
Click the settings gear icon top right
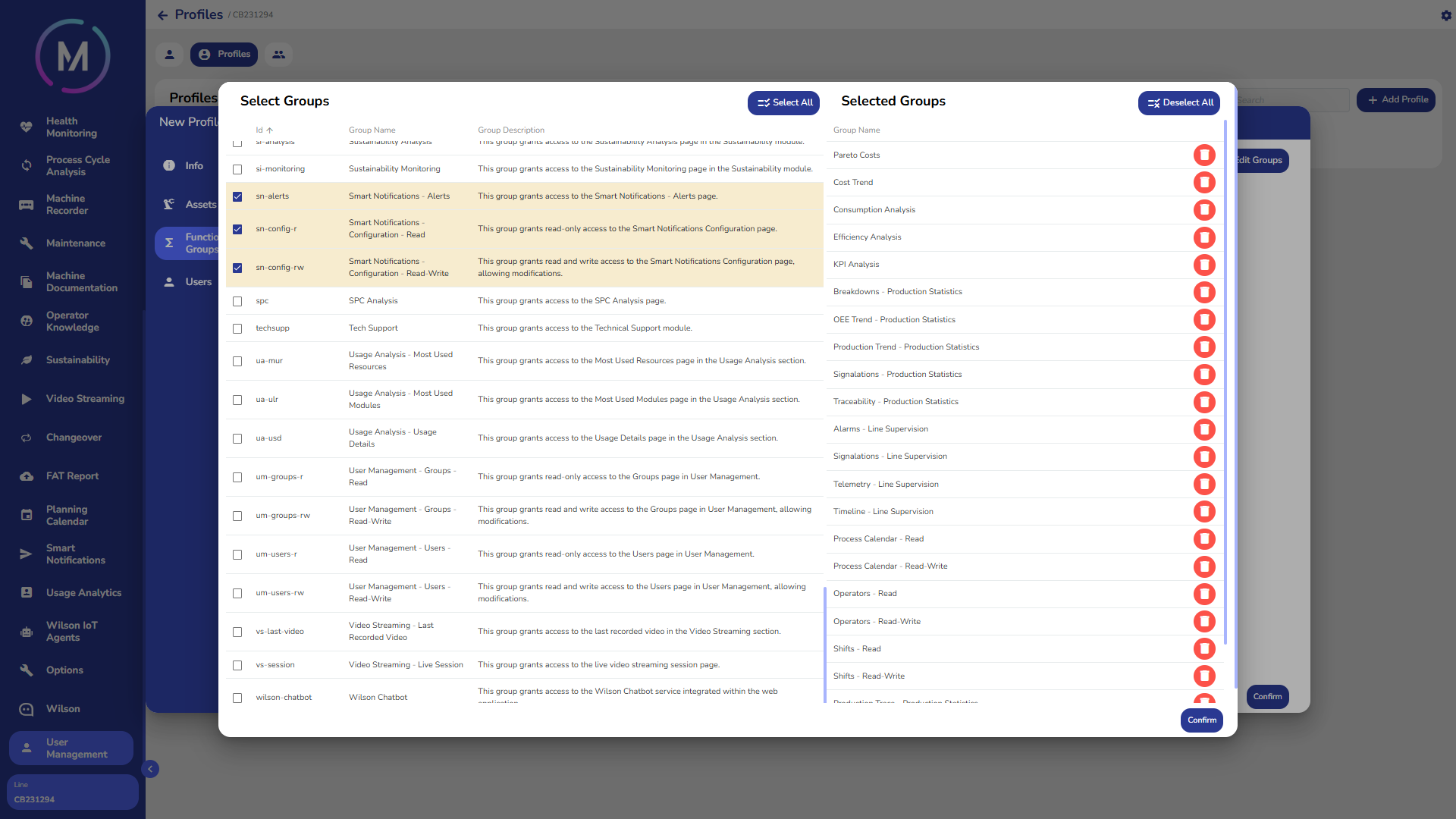pyautogui.click(x=1446, y=15)
